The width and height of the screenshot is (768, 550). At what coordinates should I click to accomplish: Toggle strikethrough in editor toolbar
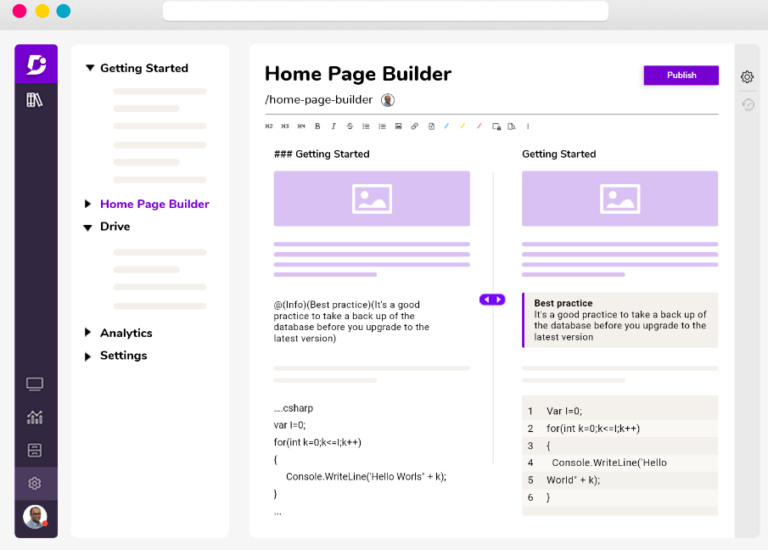[x=350, y=126]
